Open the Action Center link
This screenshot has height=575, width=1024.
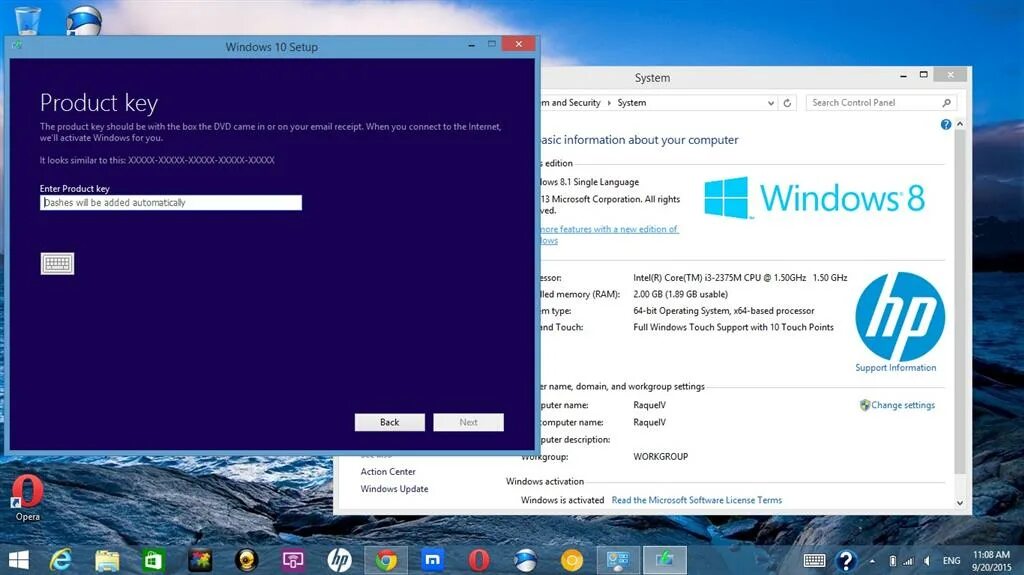pos(388,471)
